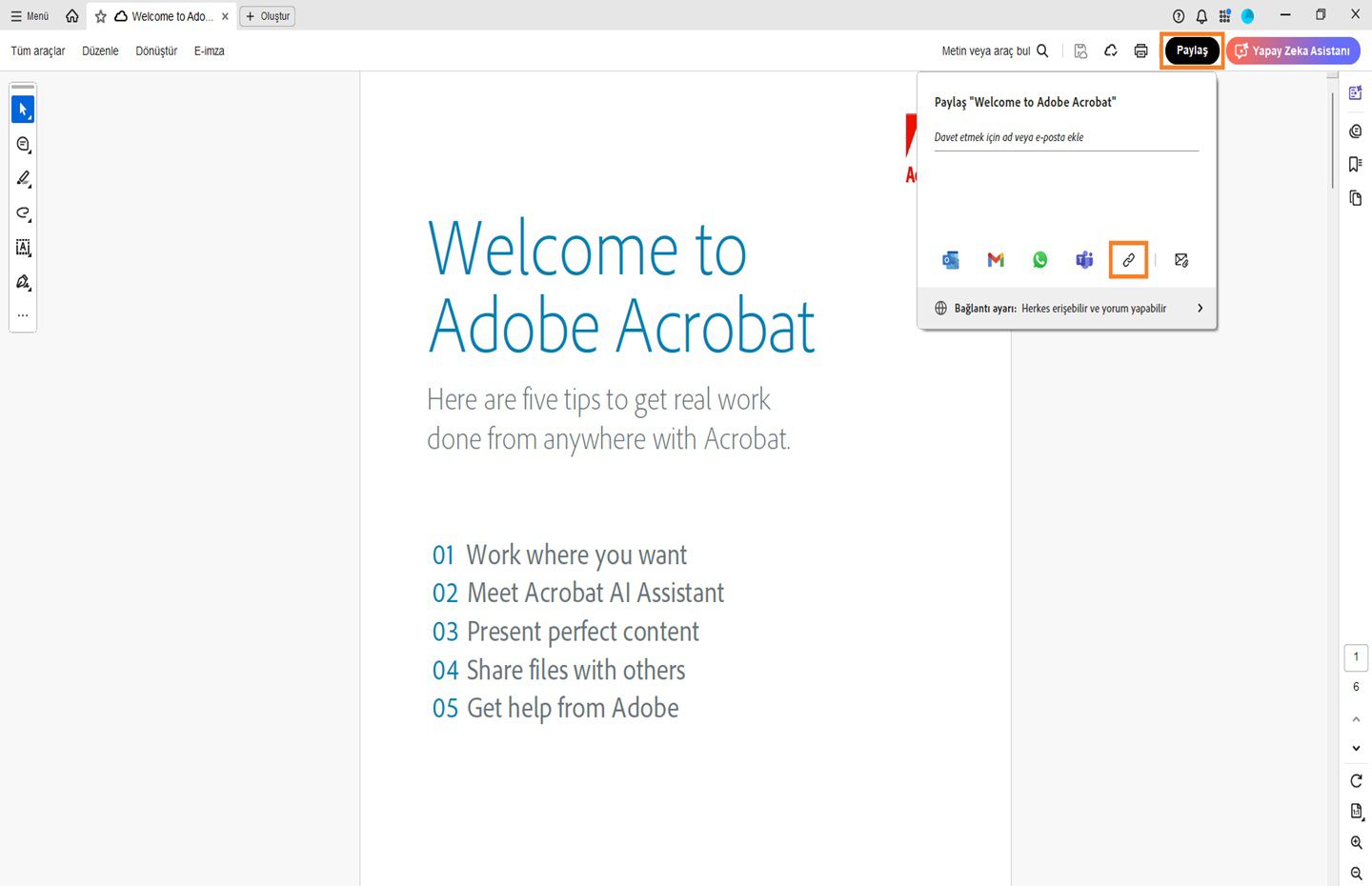Zoom out with the magnifier minus icon

[1357, 874]
